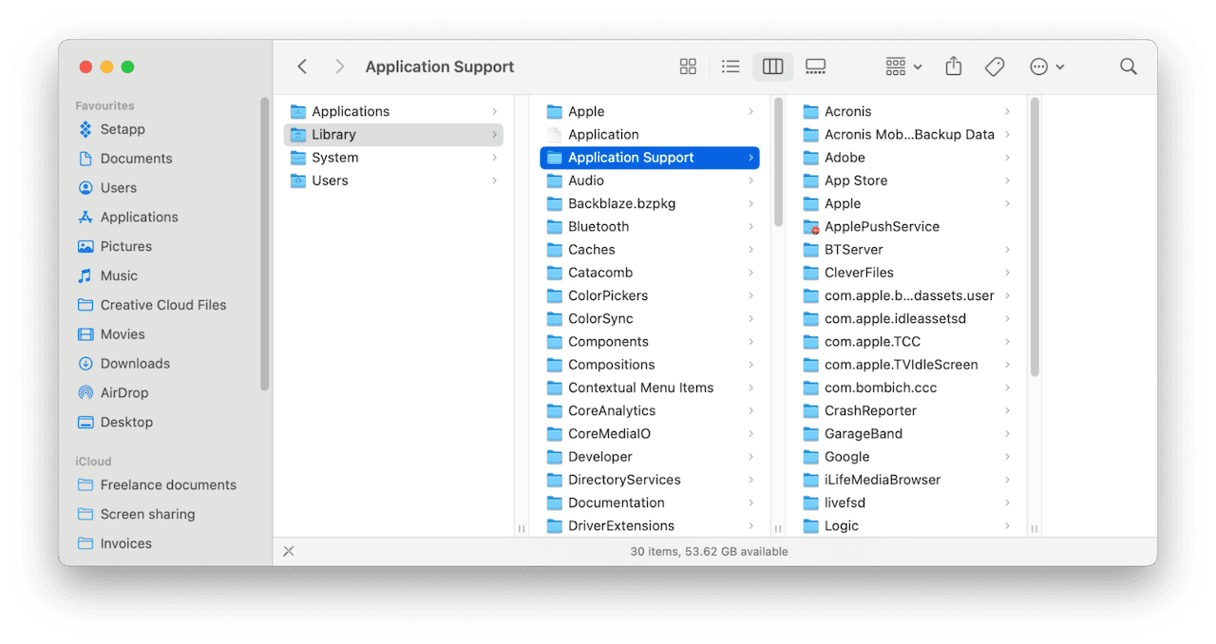The image size is (1216, 644).
Task: Switch to icon grid view
Action: 688,67
